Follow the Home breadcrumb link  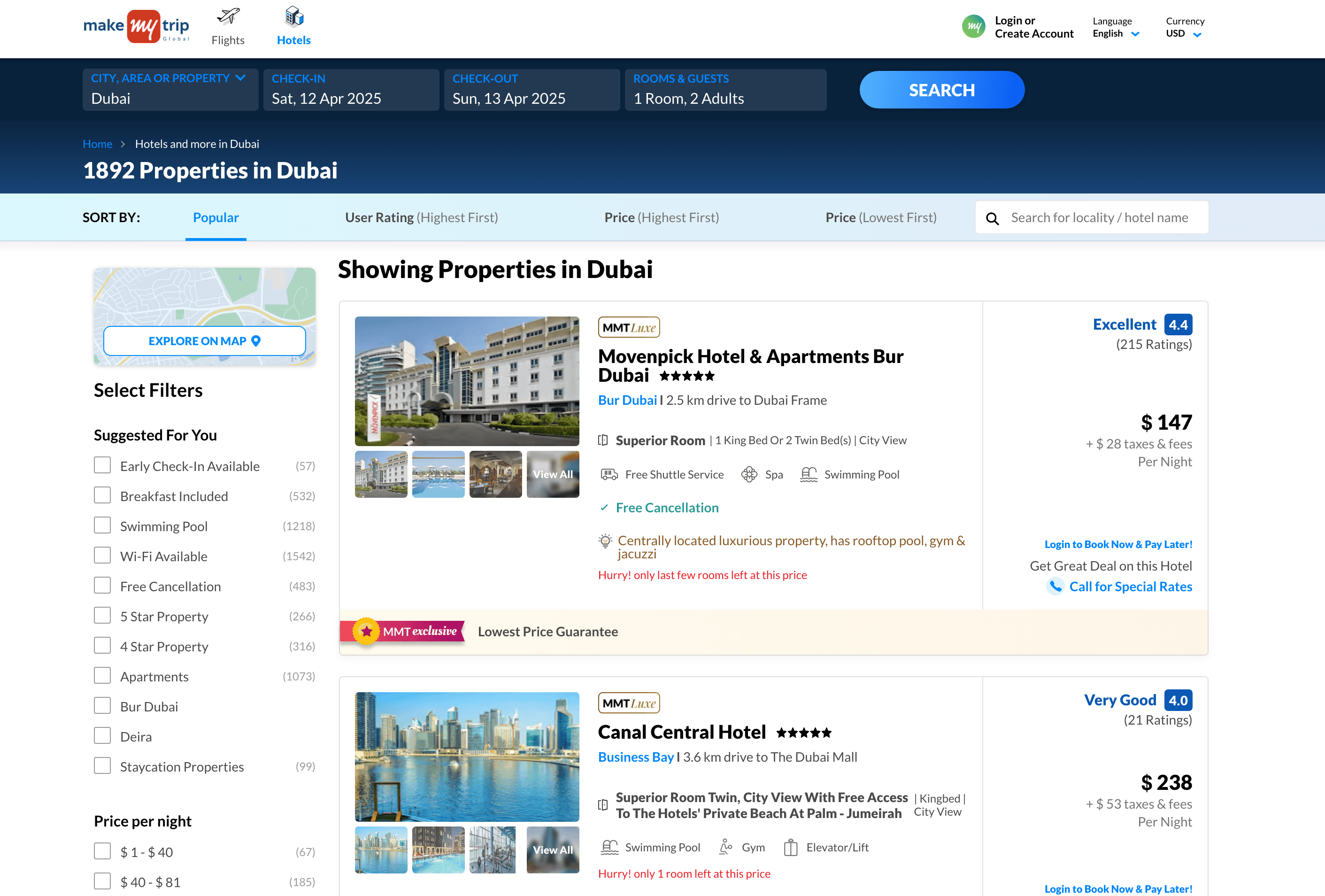98,144
